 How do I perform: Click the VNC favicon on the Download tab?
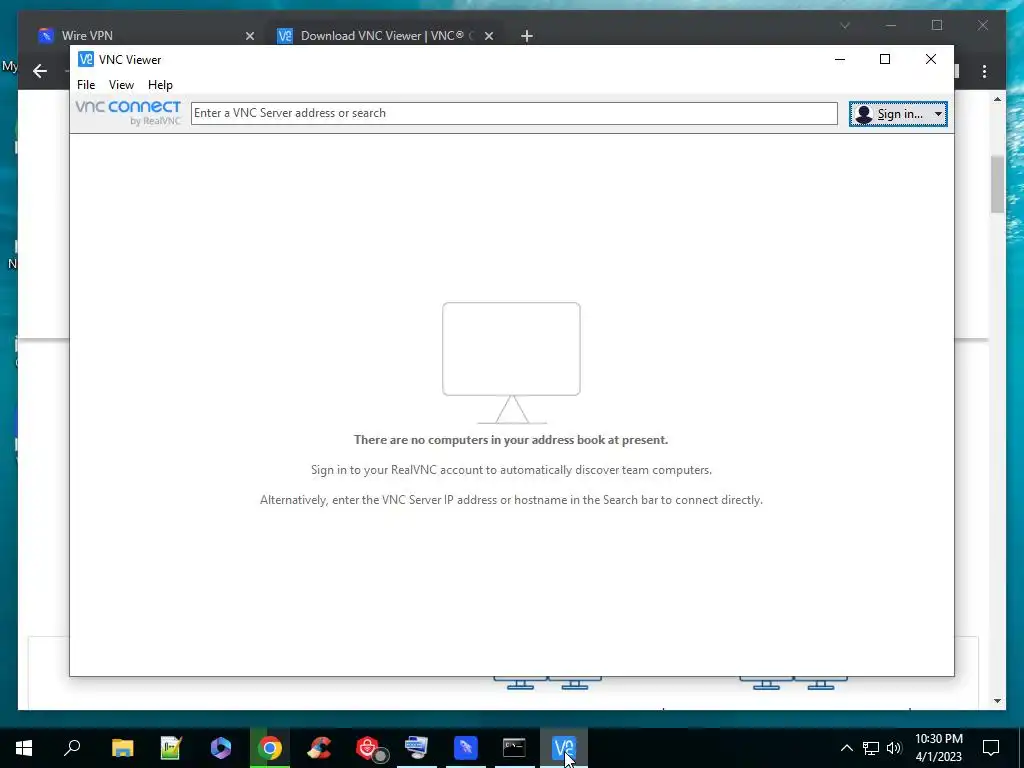pyautogui.click(x=285, y=35)
